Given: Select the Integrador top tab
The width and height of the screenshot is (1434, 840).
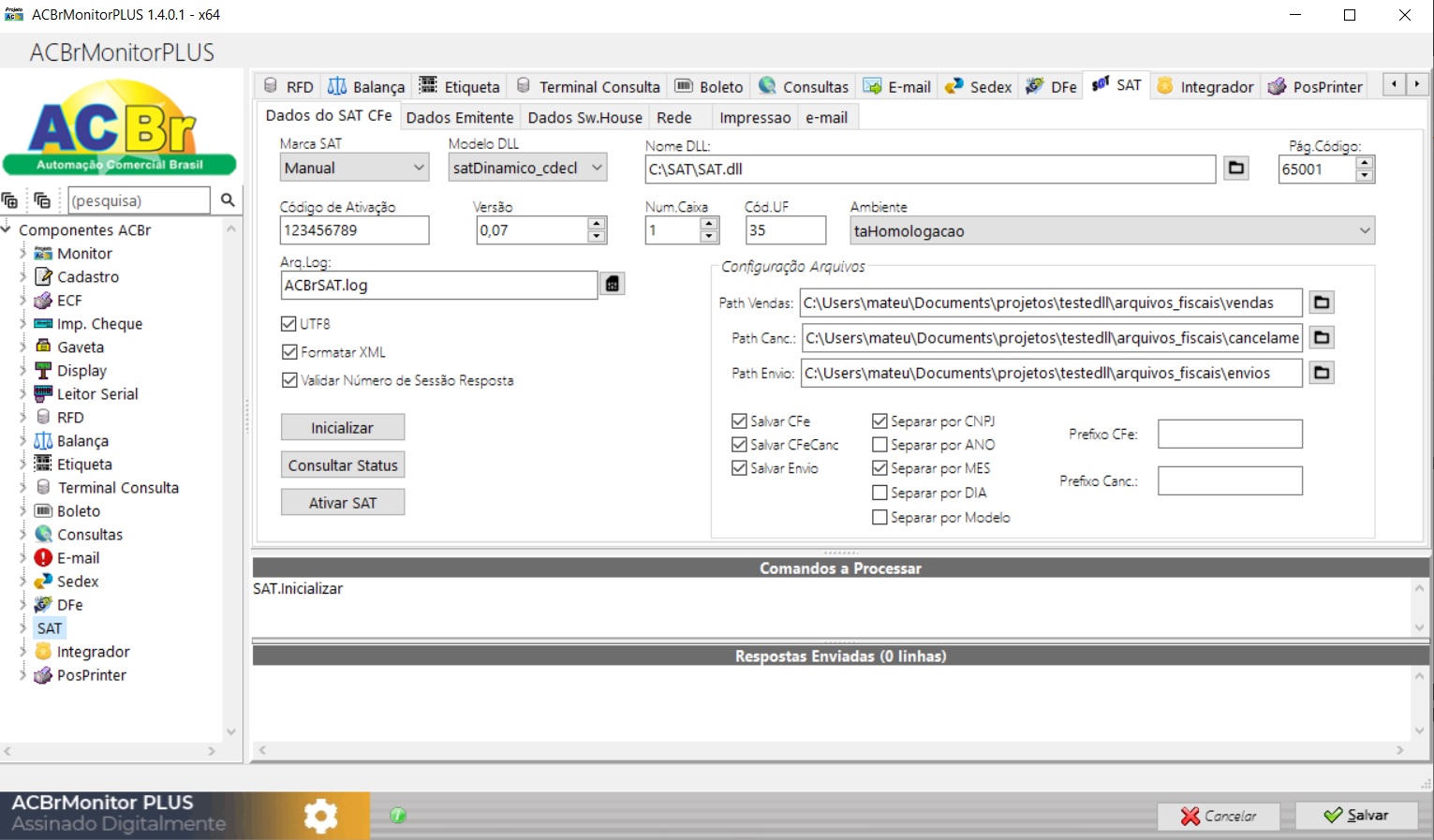Looking at the screenshot, I should pyautogui.click(x=1205, y=86).
